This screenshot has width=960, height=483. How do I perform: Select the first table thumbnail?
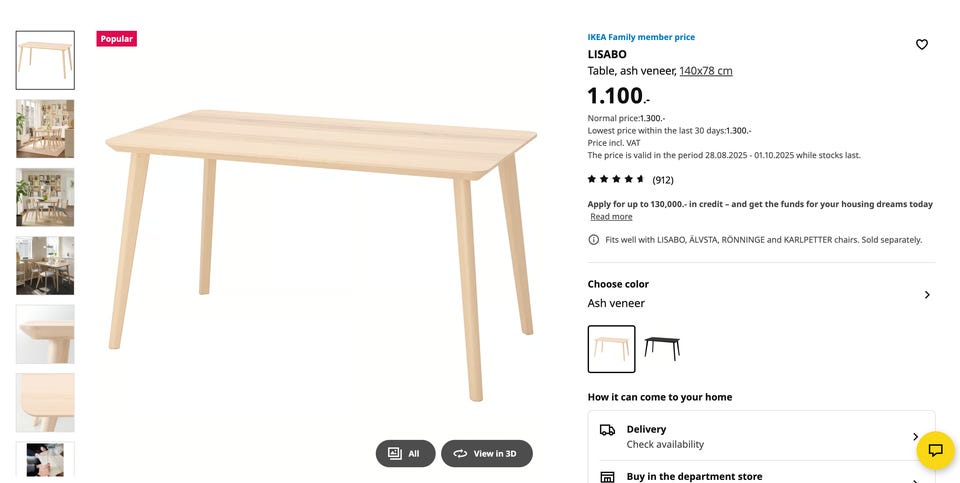point(45,60)
